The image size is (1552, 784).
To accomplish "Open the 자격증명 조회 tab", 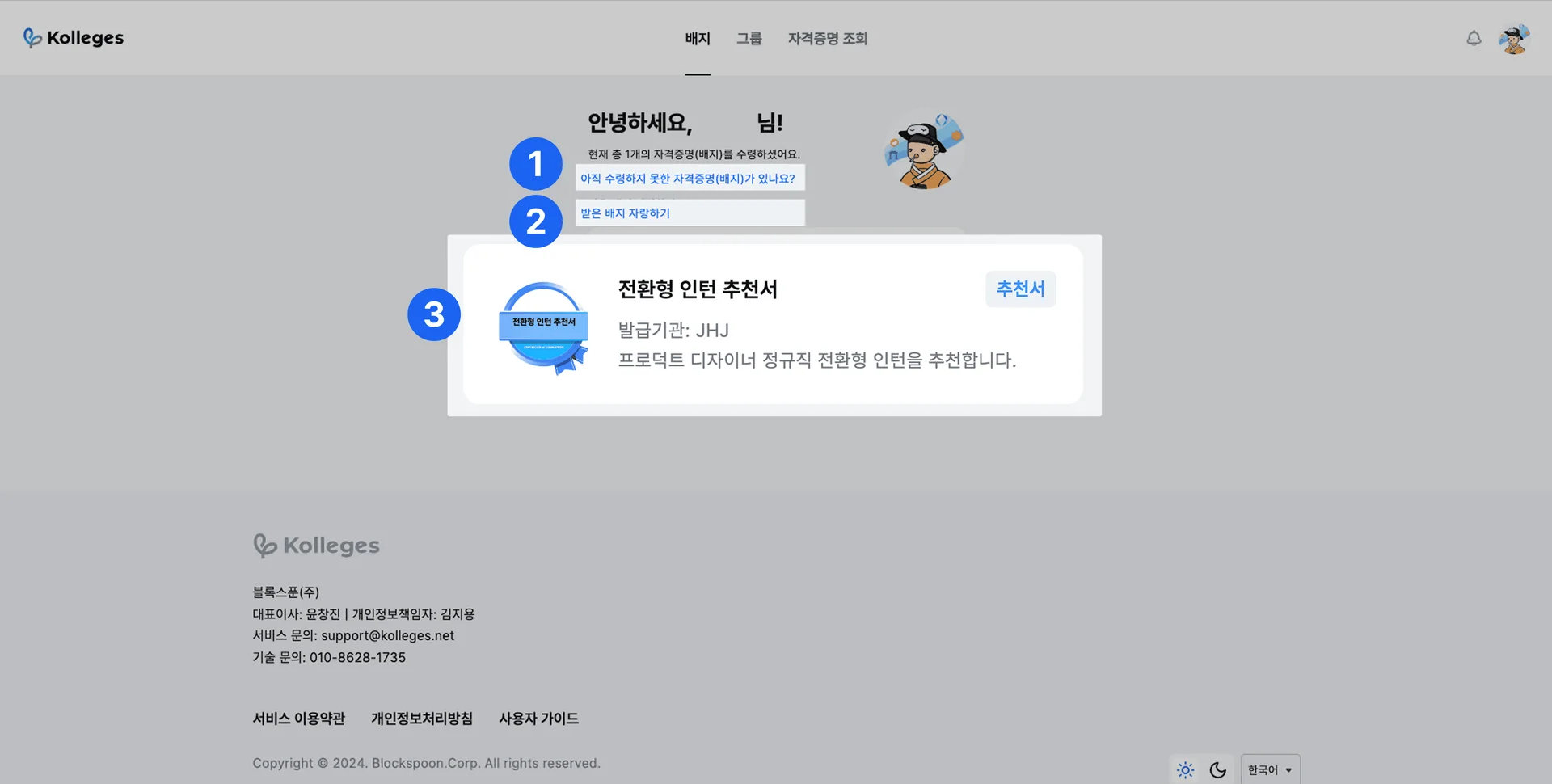I will pyautogui.click(x=827, y=39).
